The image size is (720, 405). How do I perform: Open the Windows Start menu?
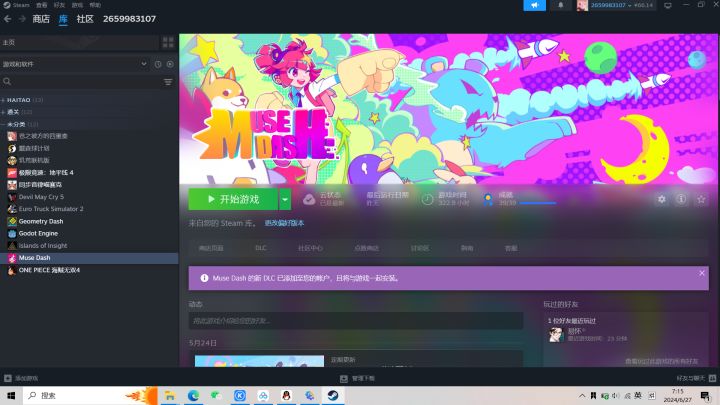point(11,395)
